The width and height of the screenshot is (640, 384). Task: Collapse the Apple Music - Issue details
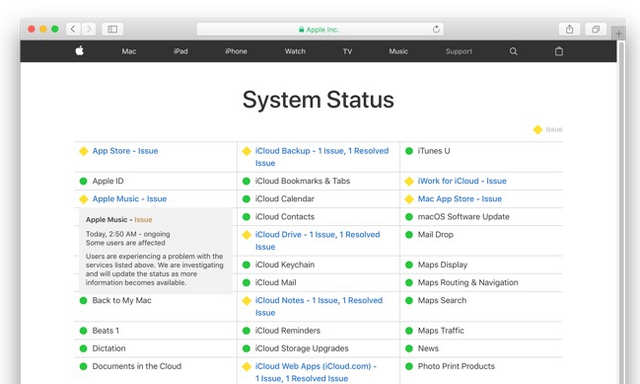[129, 199]
